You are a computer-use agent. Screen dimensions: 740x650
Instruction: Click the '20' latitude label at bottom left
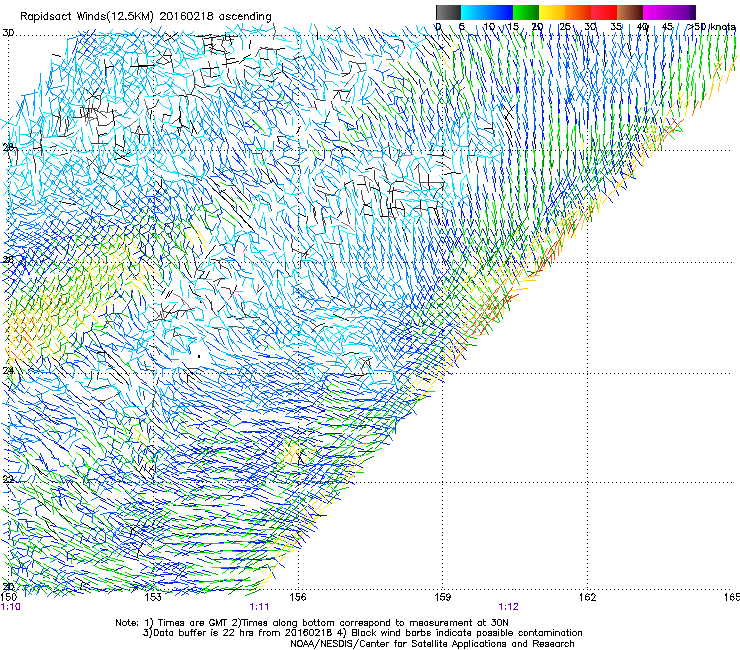(8, 586)
